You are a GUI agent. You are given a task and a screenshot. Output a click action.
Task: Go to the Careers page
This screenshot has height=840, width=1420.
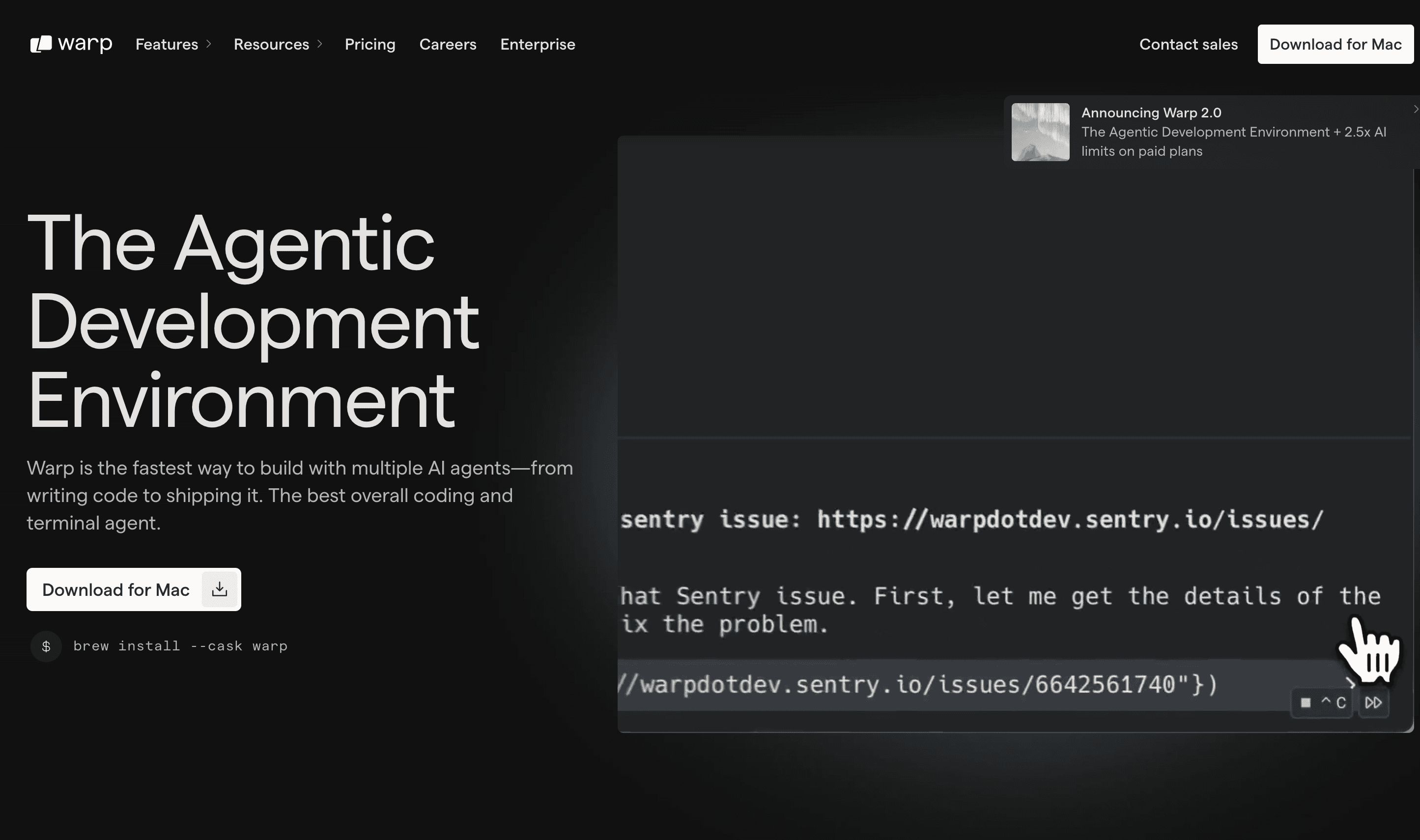tap(448, 44)
